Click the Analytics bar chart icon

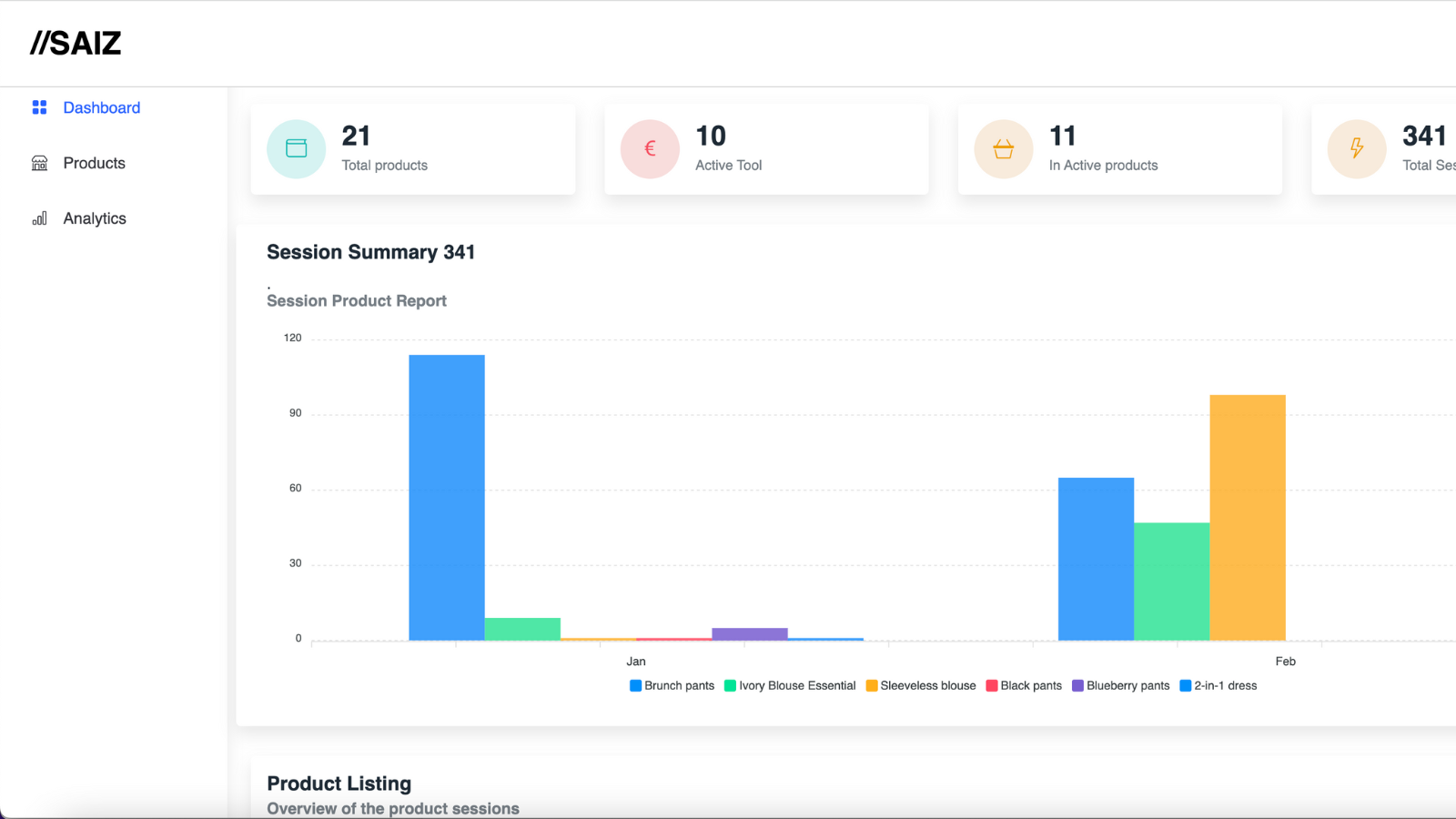click(x=39, y=218)
